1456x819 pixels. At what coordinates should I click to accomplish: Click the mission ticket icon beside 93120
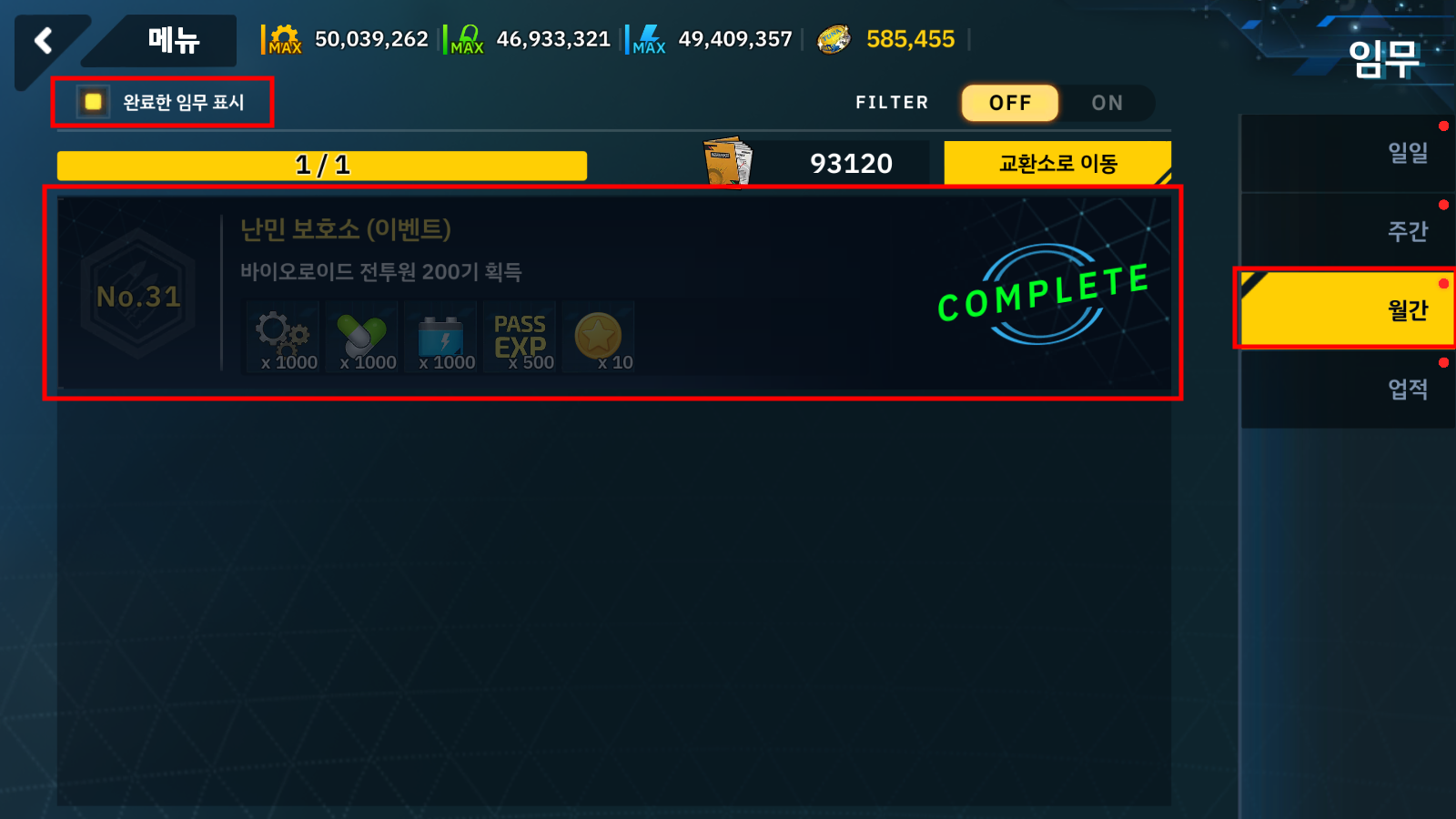728,161
